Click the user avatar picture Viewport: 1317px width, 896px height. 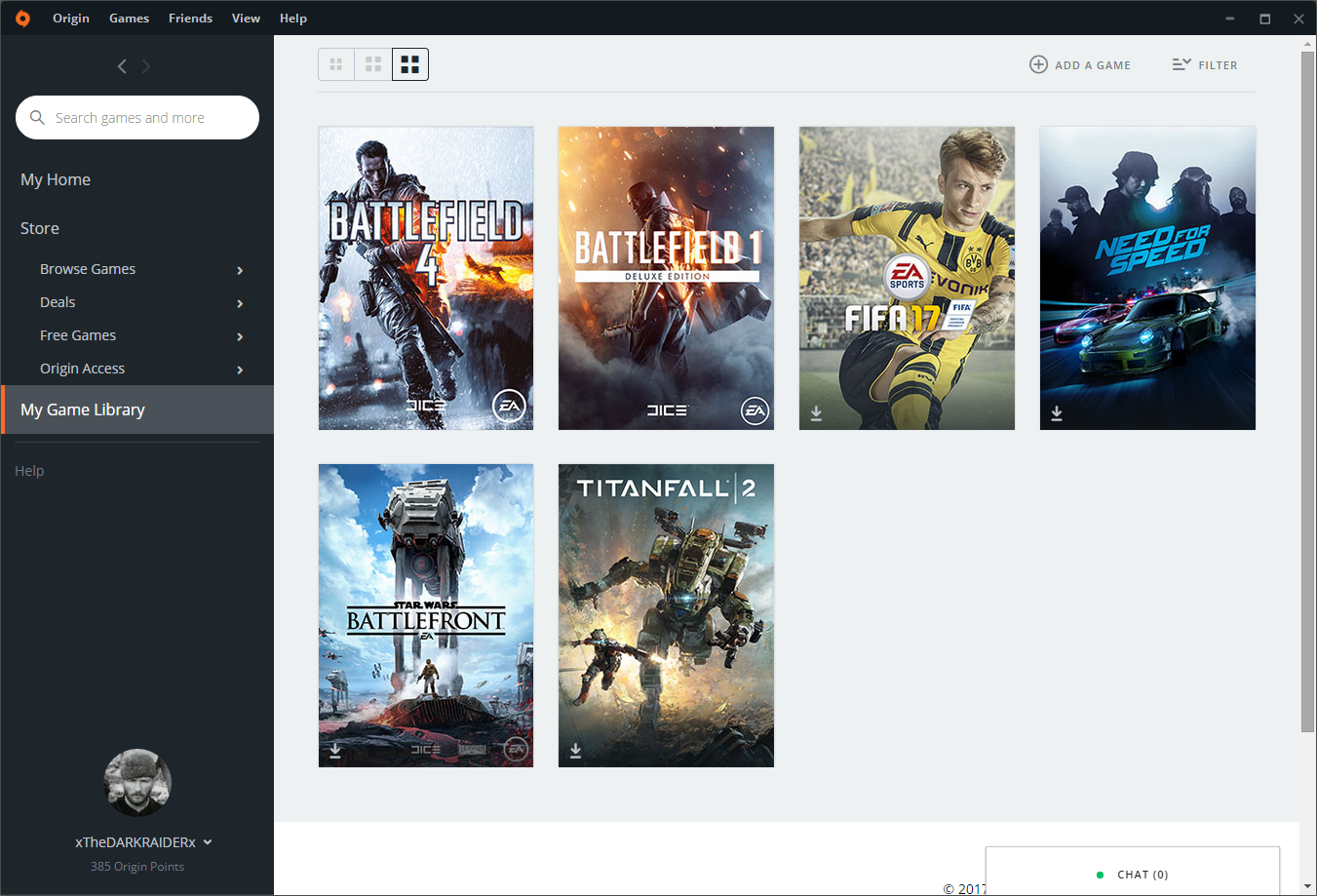[137, 782]
